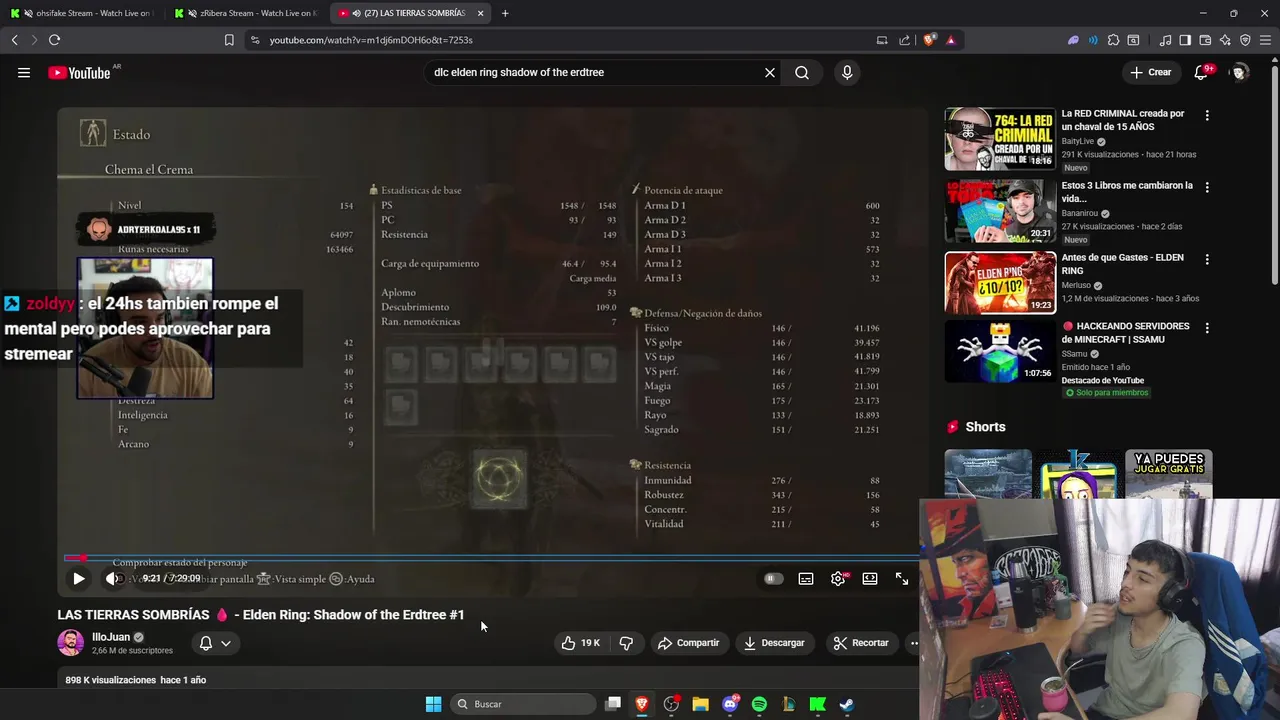The height and width of the screenshot is (720, 1280).
Task: Open the Windows Start menu
Action: tap(433, 704)
